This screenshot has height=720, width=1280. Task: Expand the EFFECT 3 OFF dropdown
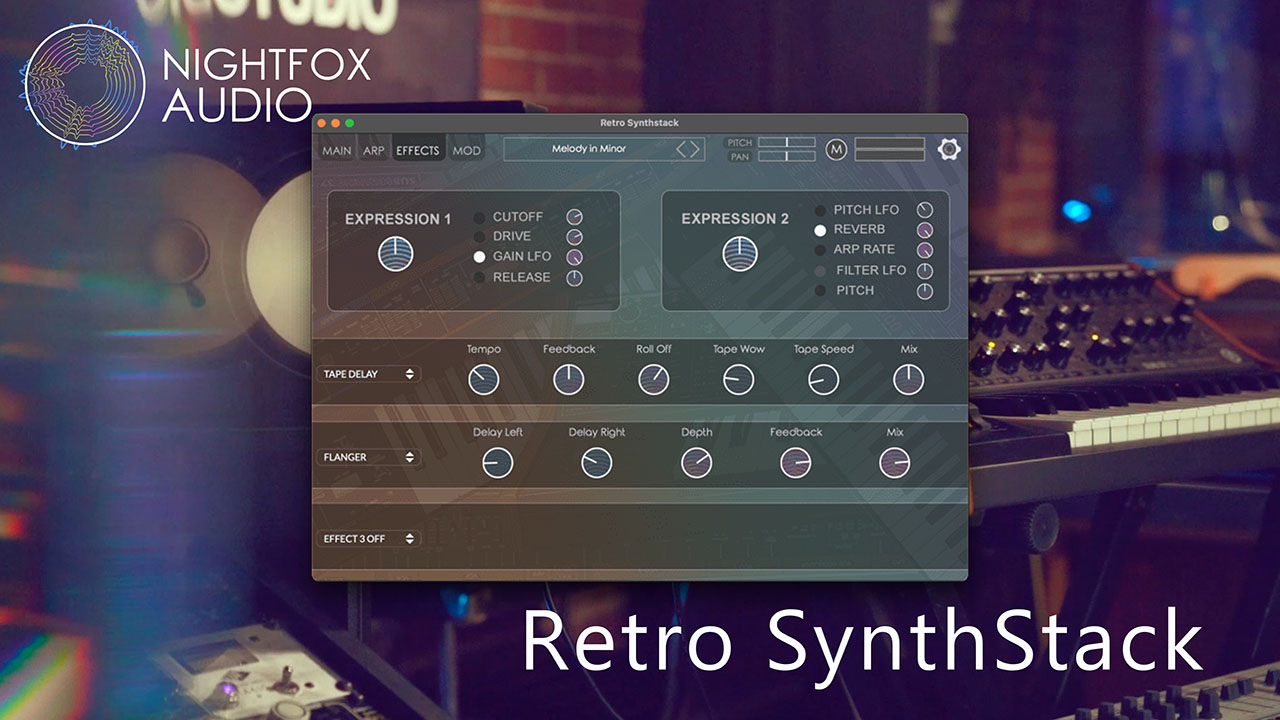(368, 539)
